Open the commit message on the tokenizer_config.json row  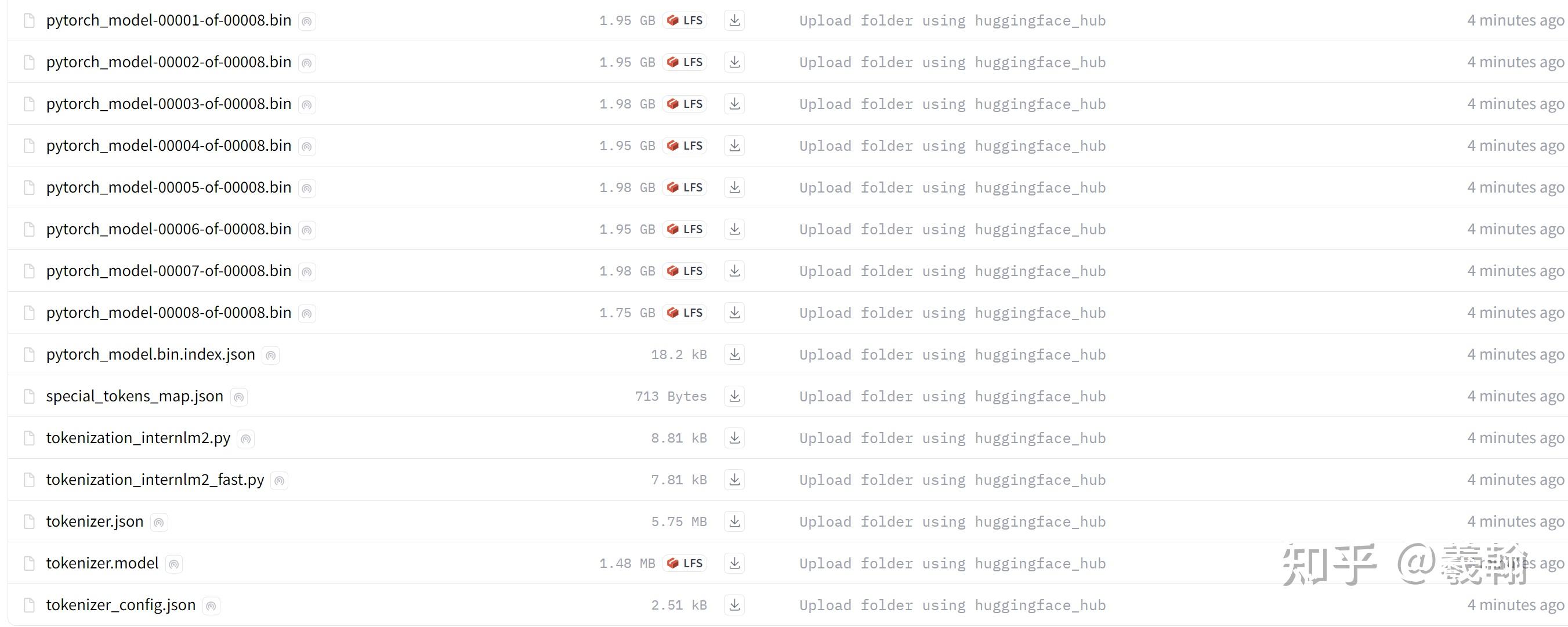(x=952, y=605)
